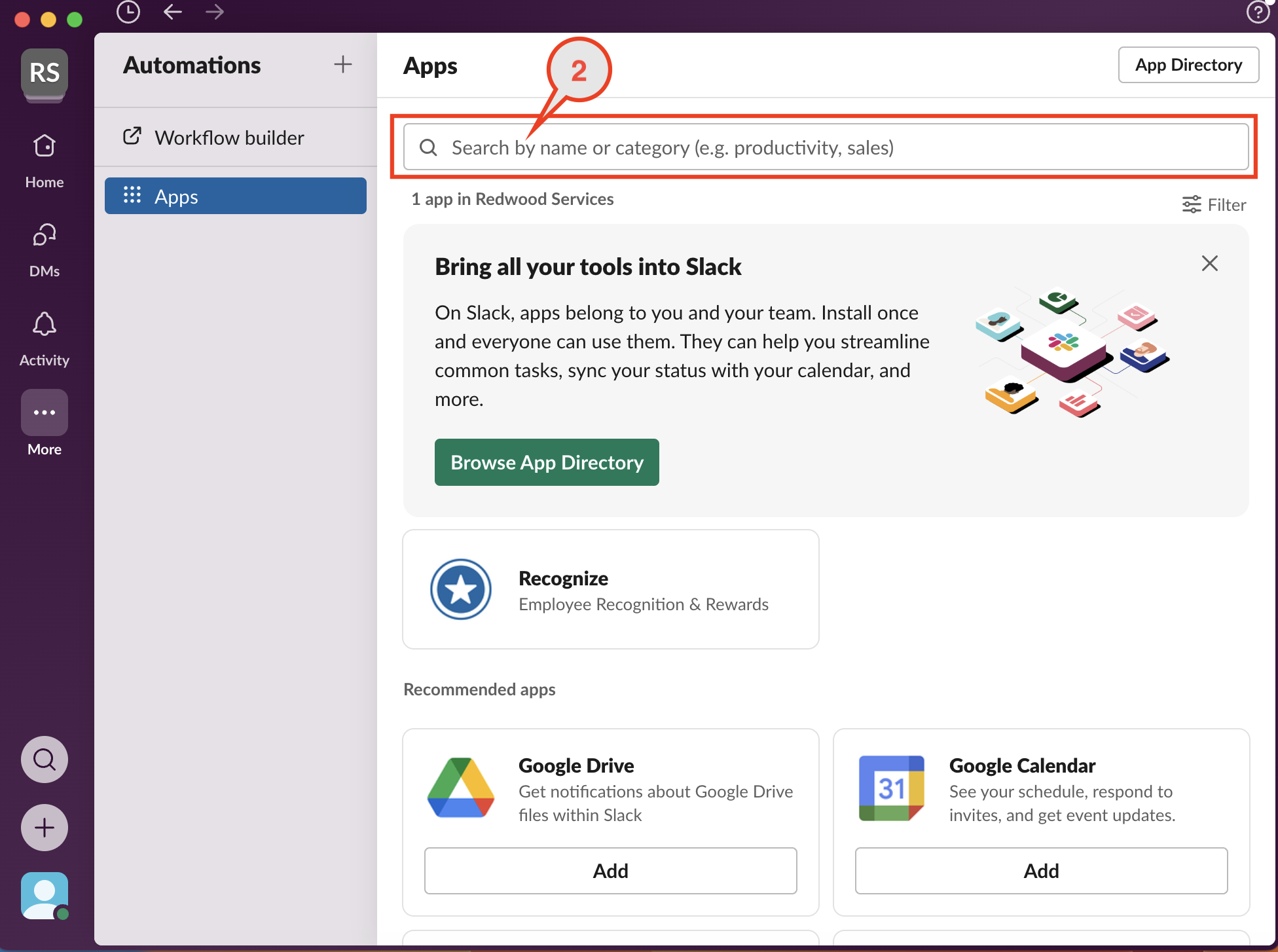Image resolution: width=1278 pixels, height=952 pixels.
Task: Click the round plus create button
Action: [45, 828]
